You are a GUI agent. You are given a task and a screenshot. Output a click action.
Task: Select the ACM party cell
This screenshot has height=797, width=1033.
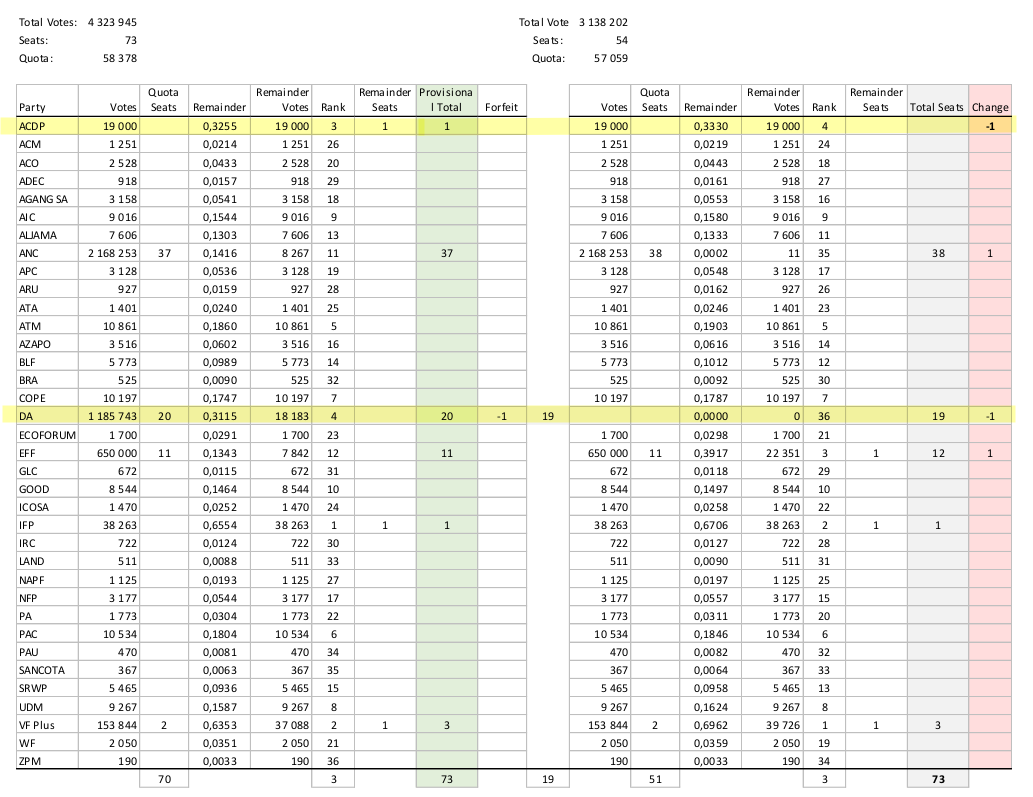pos(47,144)
